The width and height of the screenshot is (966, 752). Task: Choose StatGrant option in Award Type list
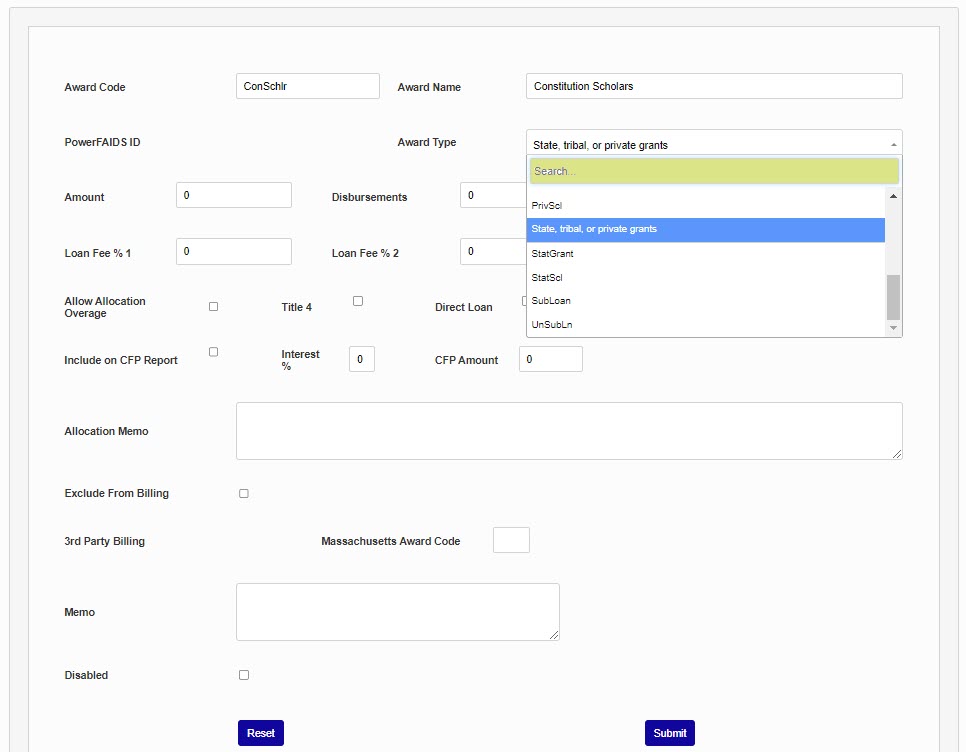point(552,253)
